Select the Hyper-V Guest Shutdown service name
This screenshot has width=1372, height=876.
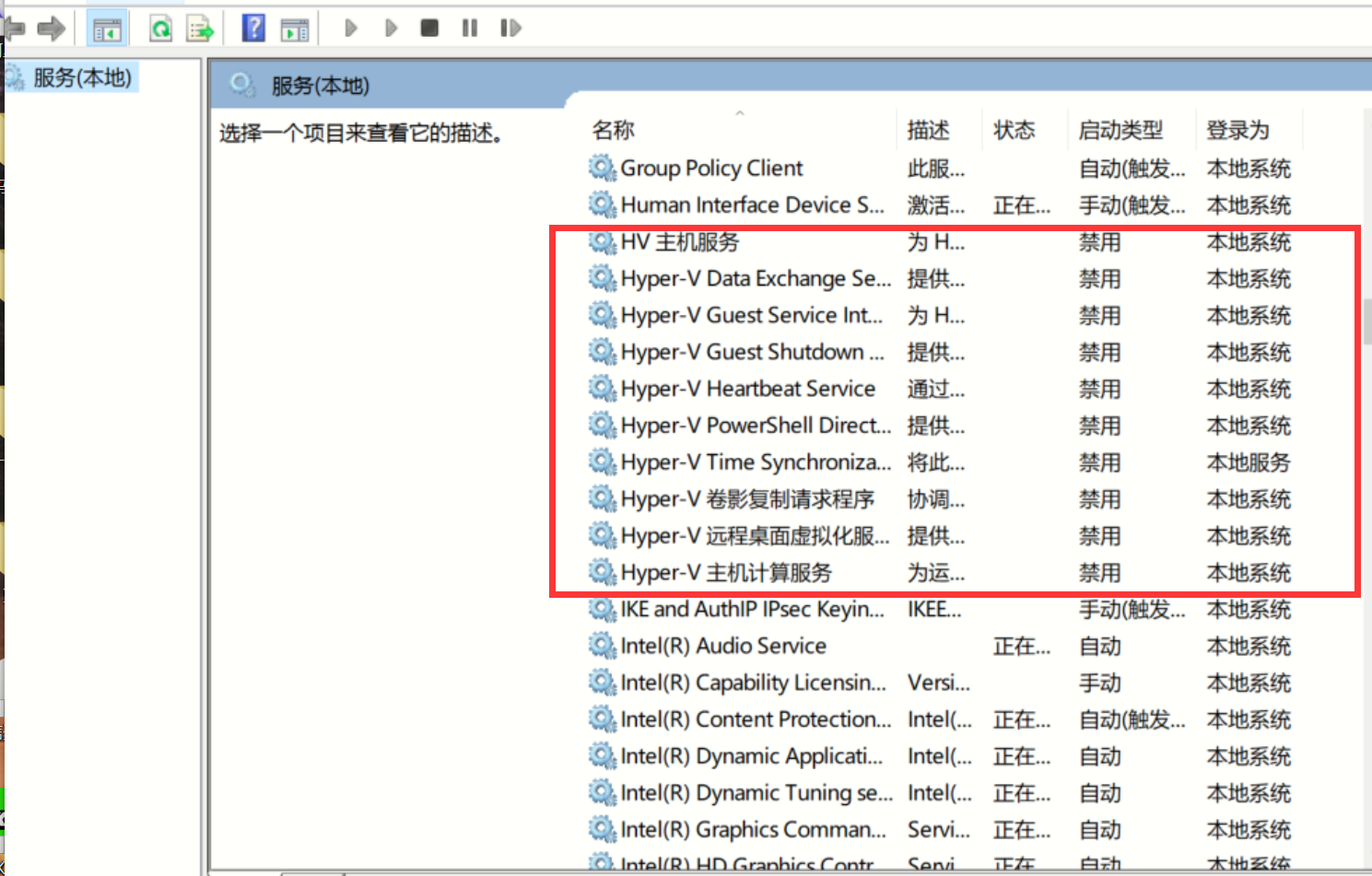tap(752, 353)
